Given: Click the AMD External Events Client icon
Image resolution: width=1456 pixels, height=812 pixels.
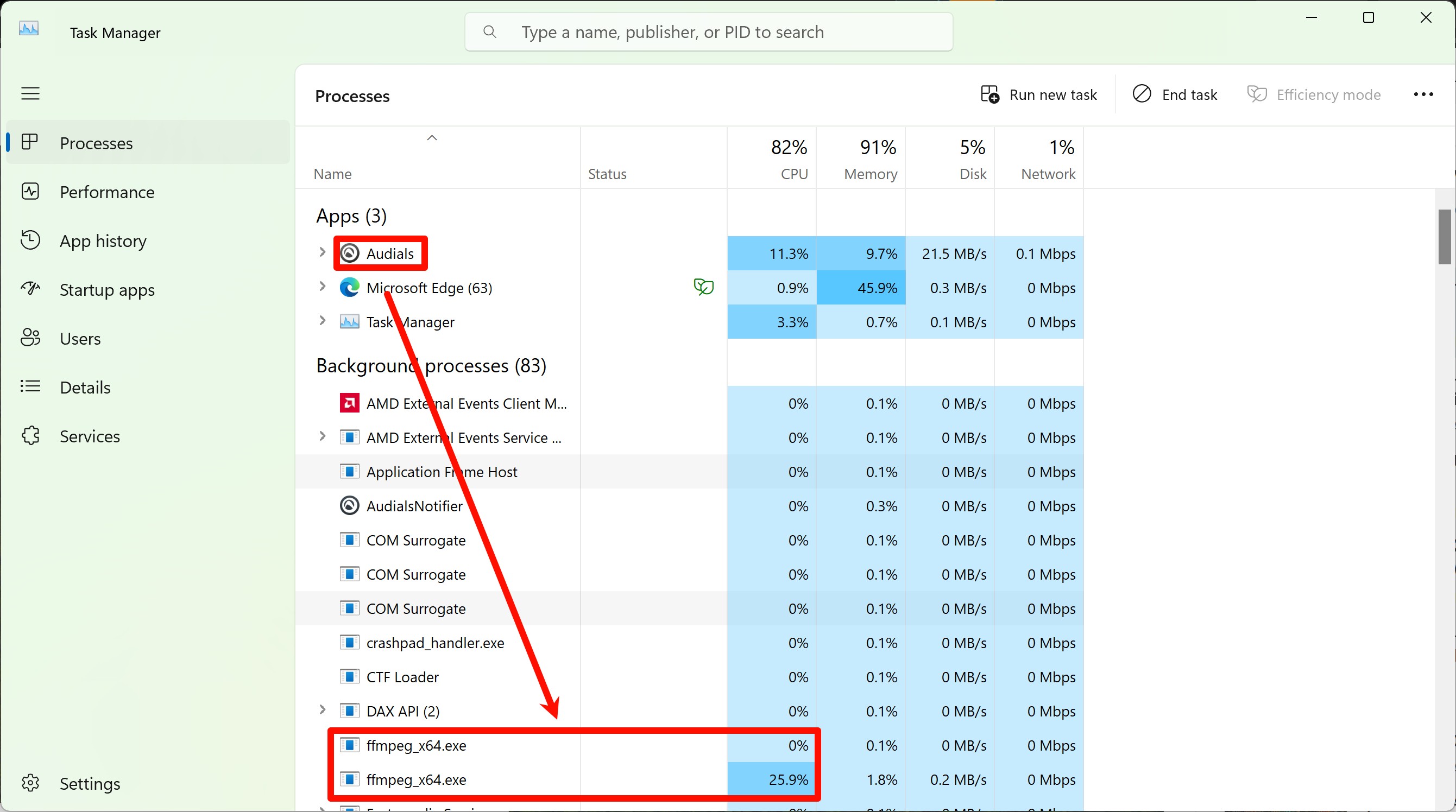Looking at the screenshot, I should coord(349,403).
